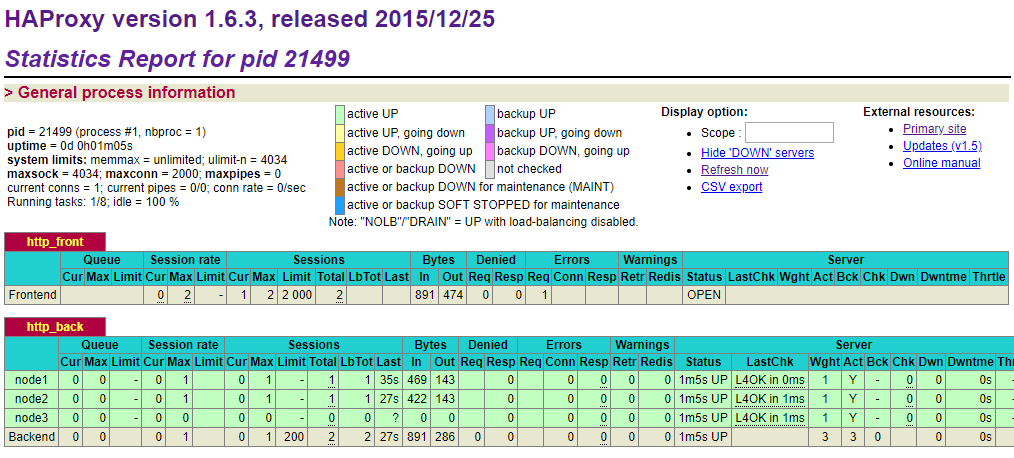Click node1 LastChk 'L4OK in 0ms'
This screenshot has height=458, width=1014.
[x=770, y=380]
